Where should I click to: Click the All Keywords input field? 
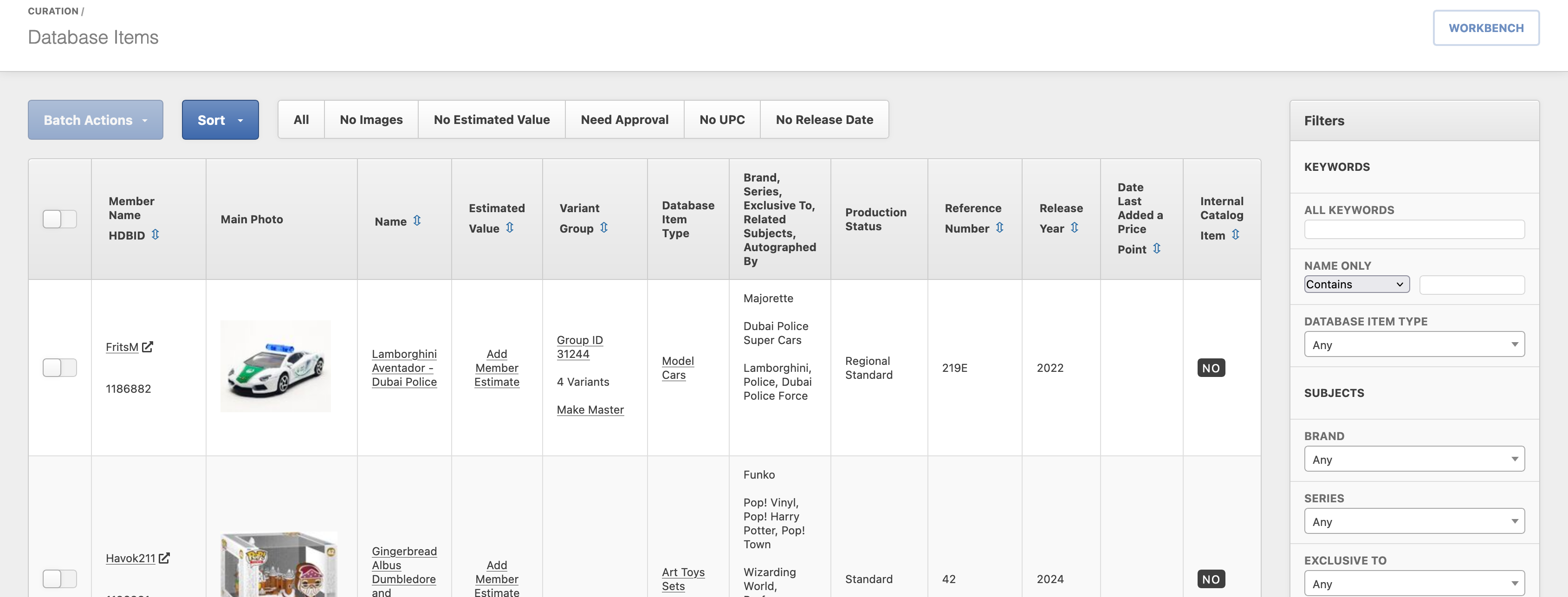pyautogui.click(x=1413, y=229)
